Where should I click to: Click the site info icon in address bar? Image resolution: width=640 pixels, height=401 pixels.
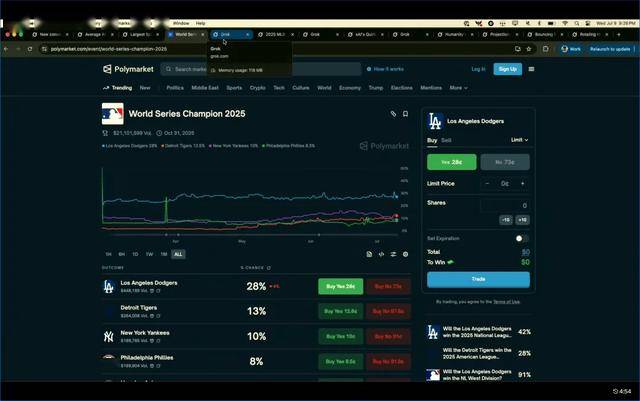pos(44,49)
